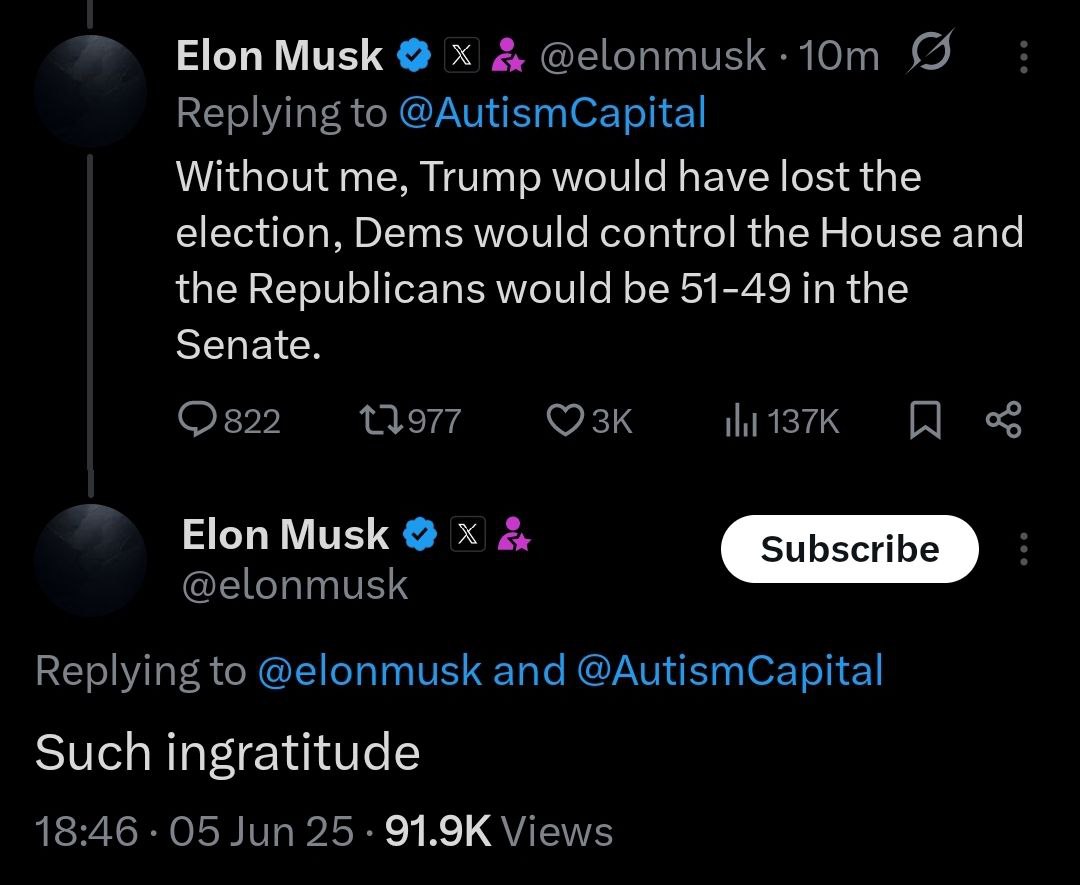Click @elonmusk mention in second reply line

point(369,671)
